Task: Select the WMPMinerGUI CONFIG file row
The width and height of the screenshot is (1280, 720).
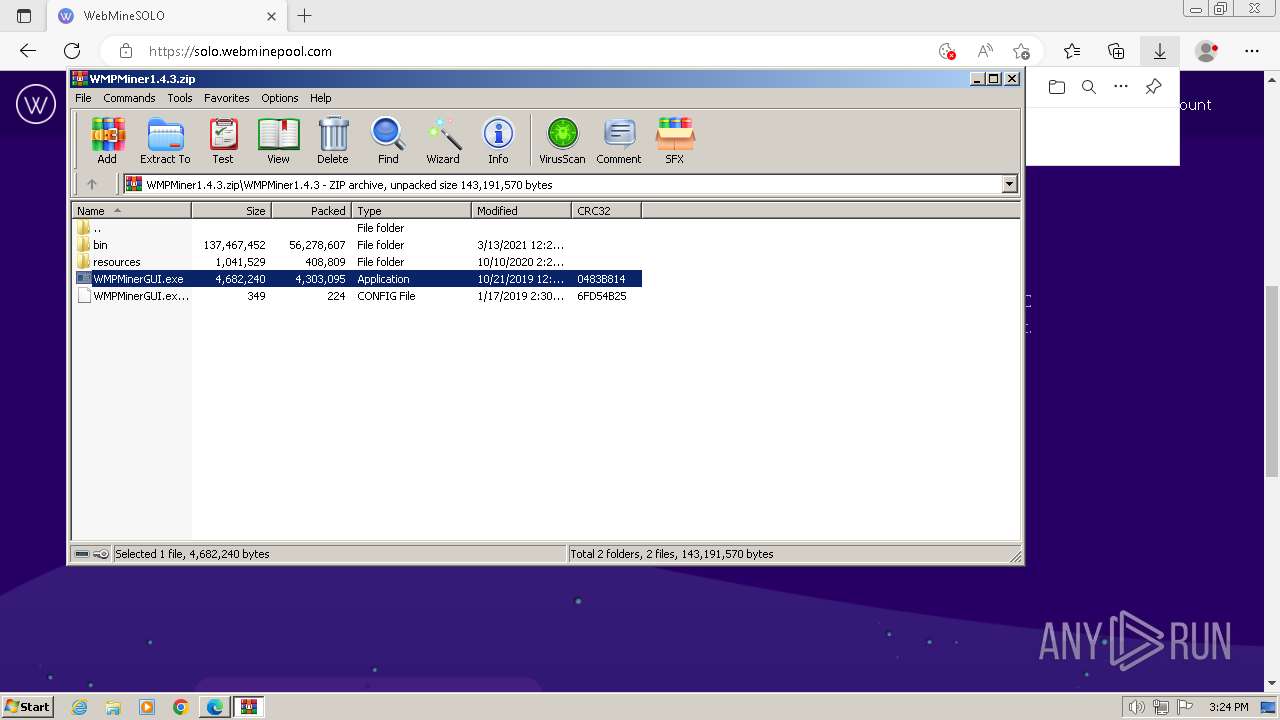Action: [357, 296]
